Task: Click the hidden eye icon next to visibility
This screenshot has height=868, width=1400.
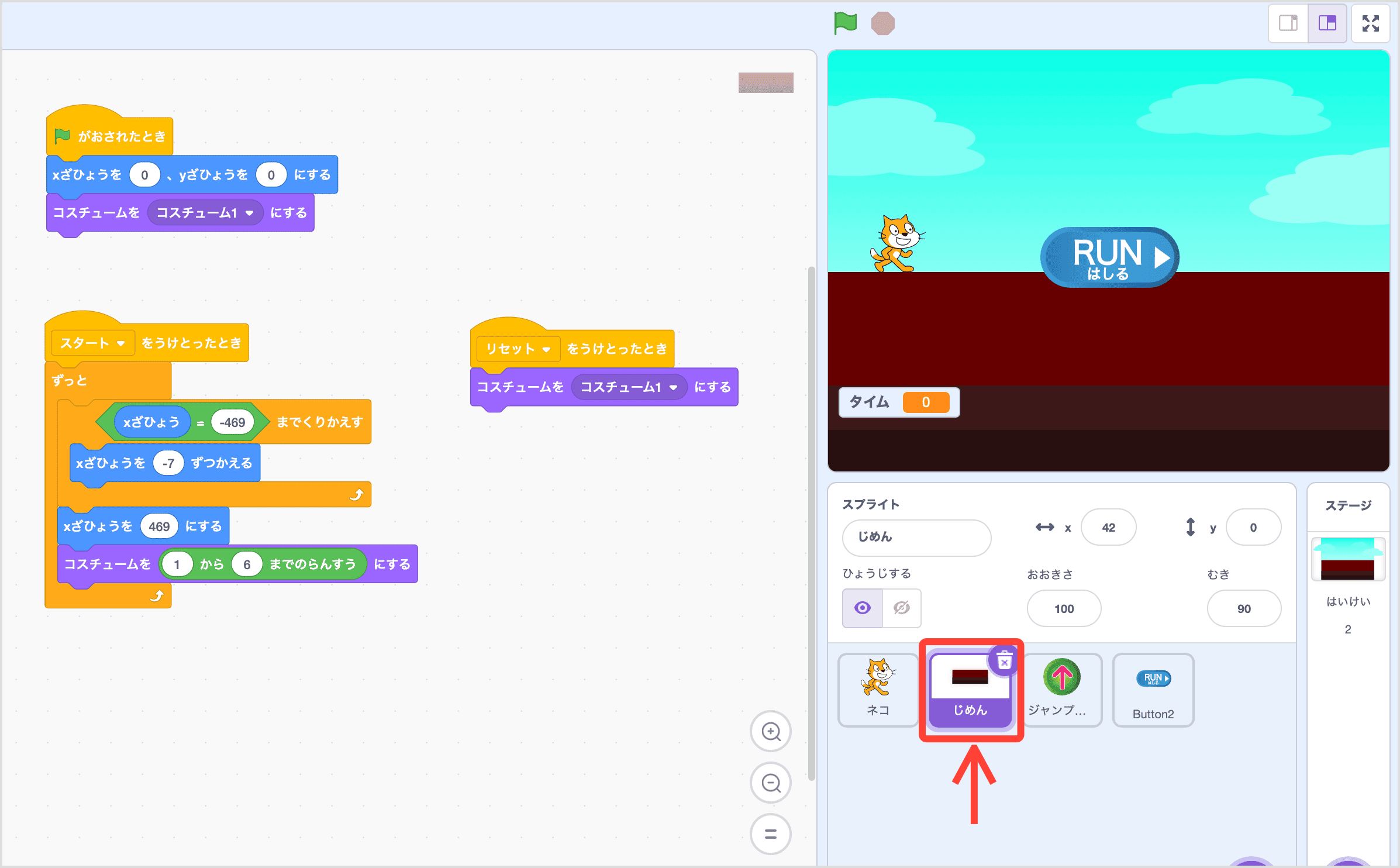Action: point(900,607)
